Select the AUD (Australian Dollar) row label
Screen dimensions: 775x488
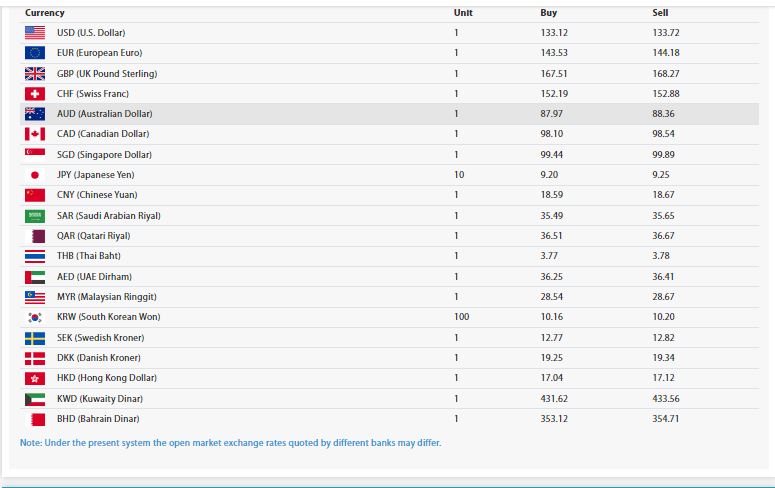pos(104,114)
